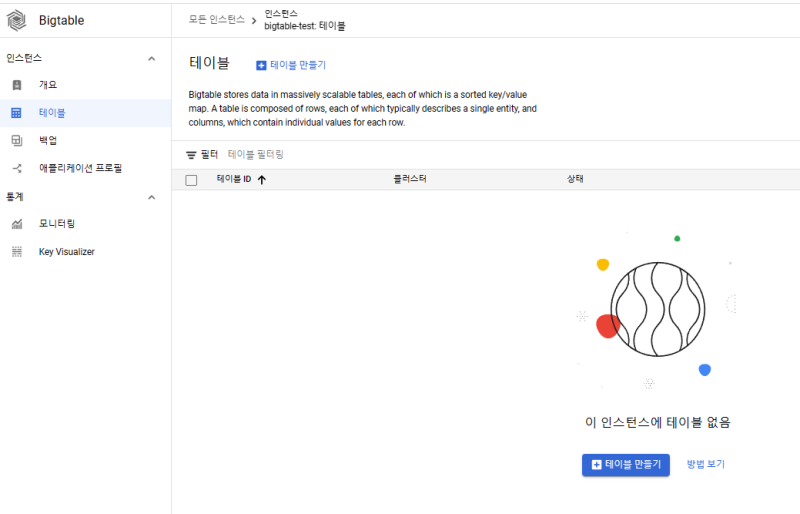Image resolution: width=800 pixels, height=514 pixels.
Task: Click the sort arrow next to 테이블 ID
Action: coord(262,180)
